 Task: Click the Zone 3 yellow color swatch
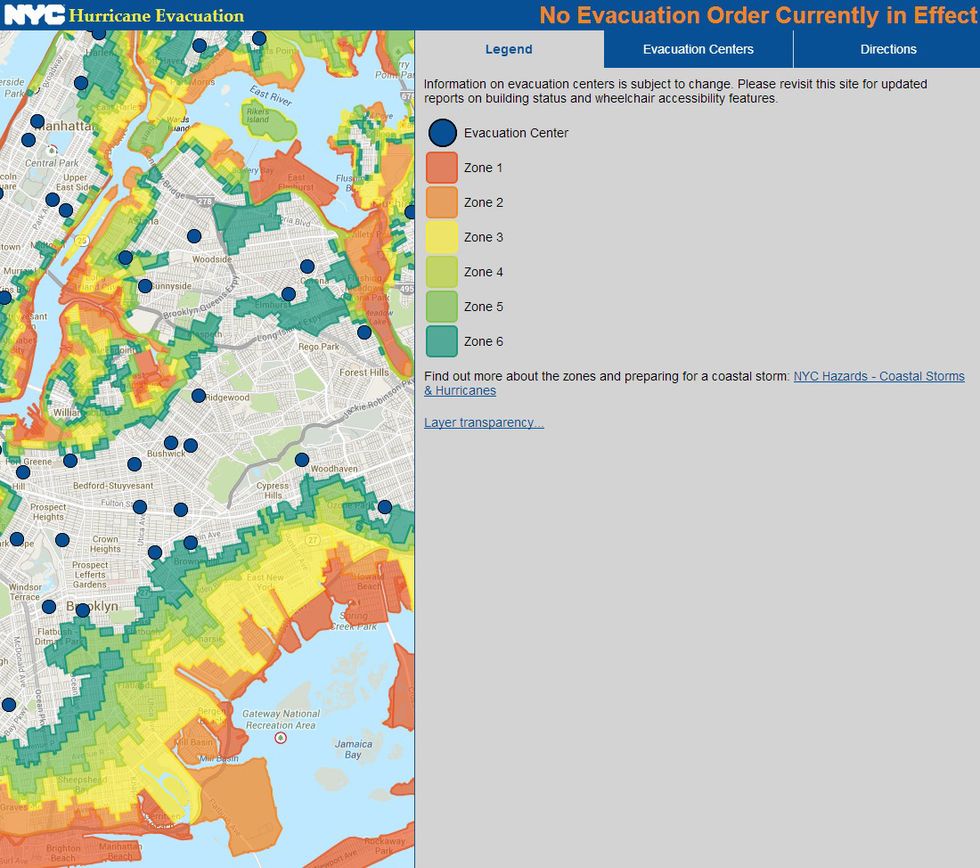tap(442, 237)
